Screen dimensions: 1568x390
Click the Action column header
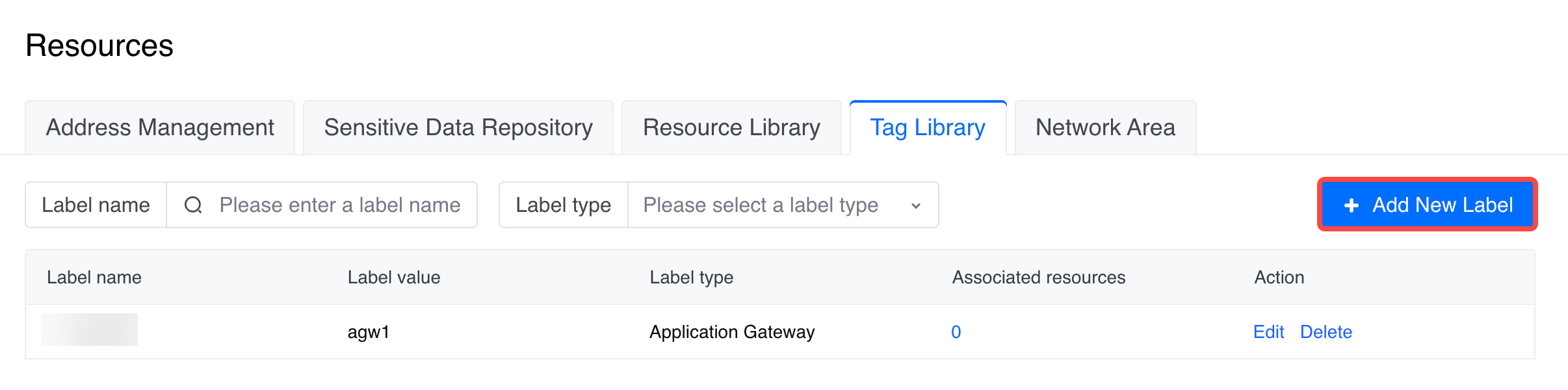tap(1279, 278)
